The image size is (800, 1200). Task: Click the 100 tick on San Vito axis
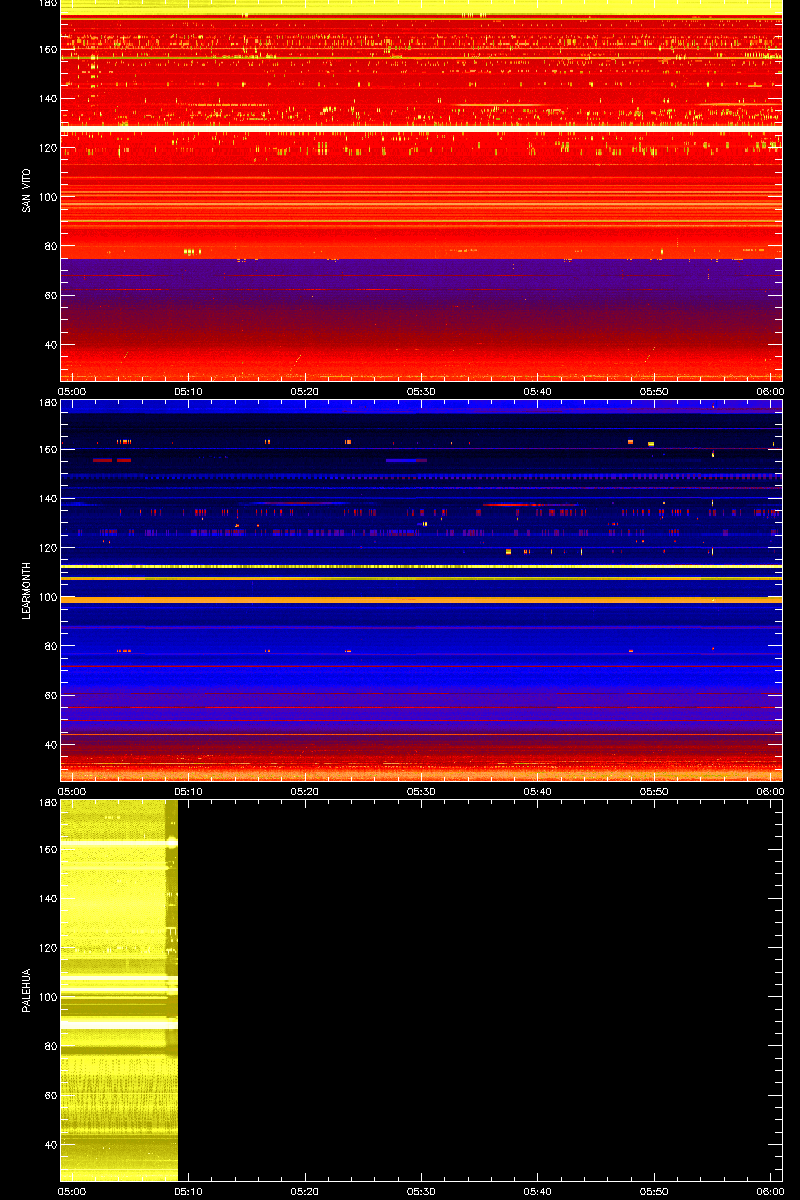pyautogui.click(x=47, y=197)
